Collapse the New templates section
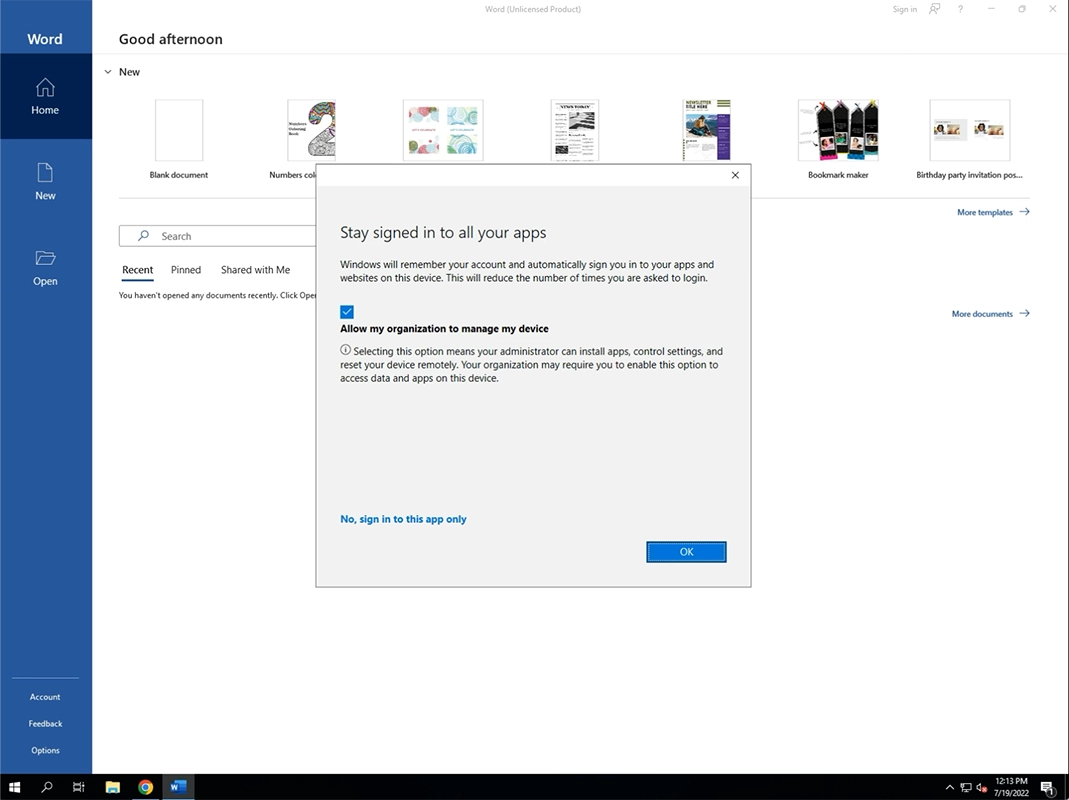 click(x=108, y=72)
